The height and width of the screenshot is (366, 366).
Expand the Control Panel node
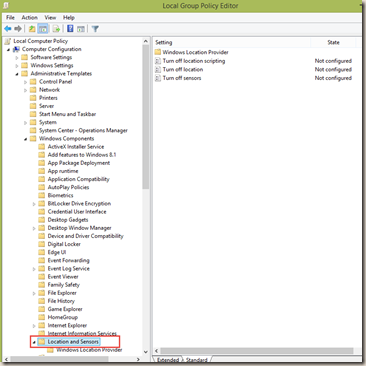tap(26, 82)
